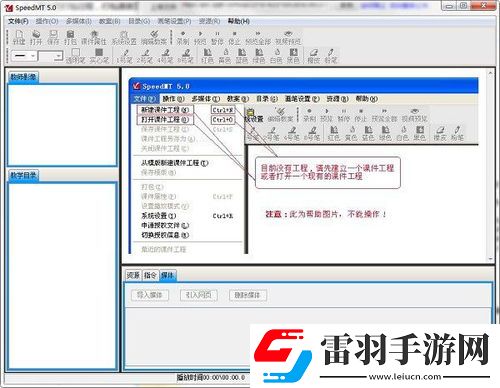Start recording with the 录制 button
This screenshot has height=388, width=500.
(183, 37)
